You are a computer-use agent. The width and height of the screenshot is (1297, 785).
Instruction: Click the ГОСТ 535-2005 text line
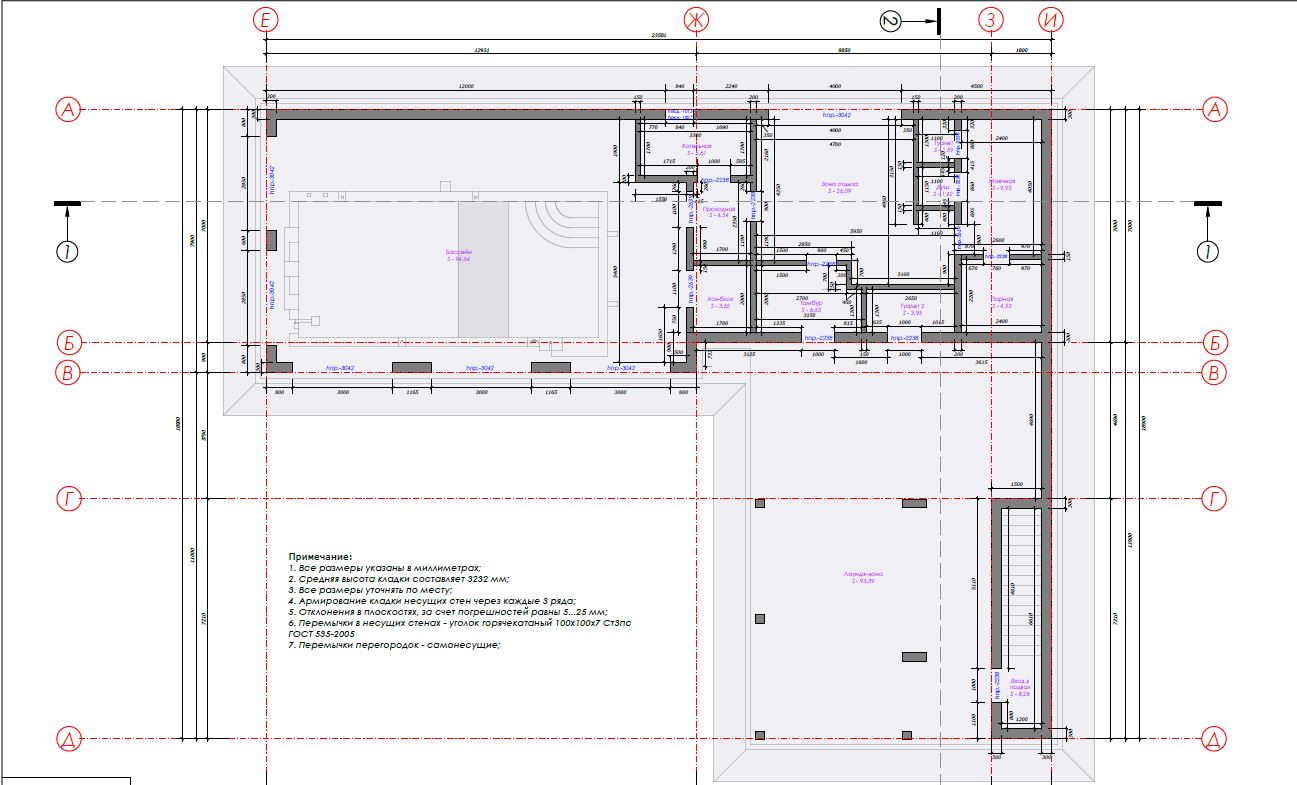tap(323, 634)
